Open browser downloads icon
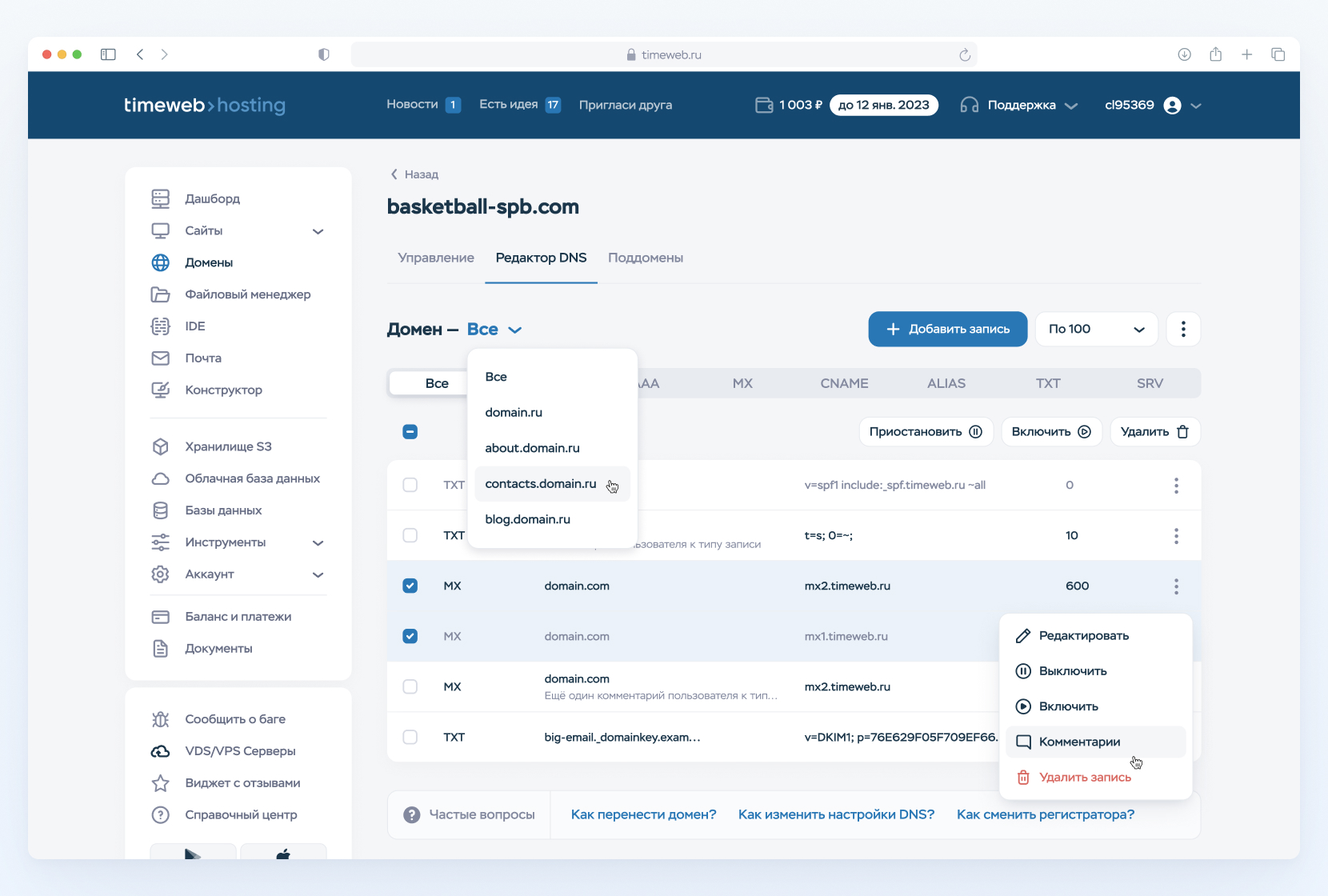 tap(1185, 54)
